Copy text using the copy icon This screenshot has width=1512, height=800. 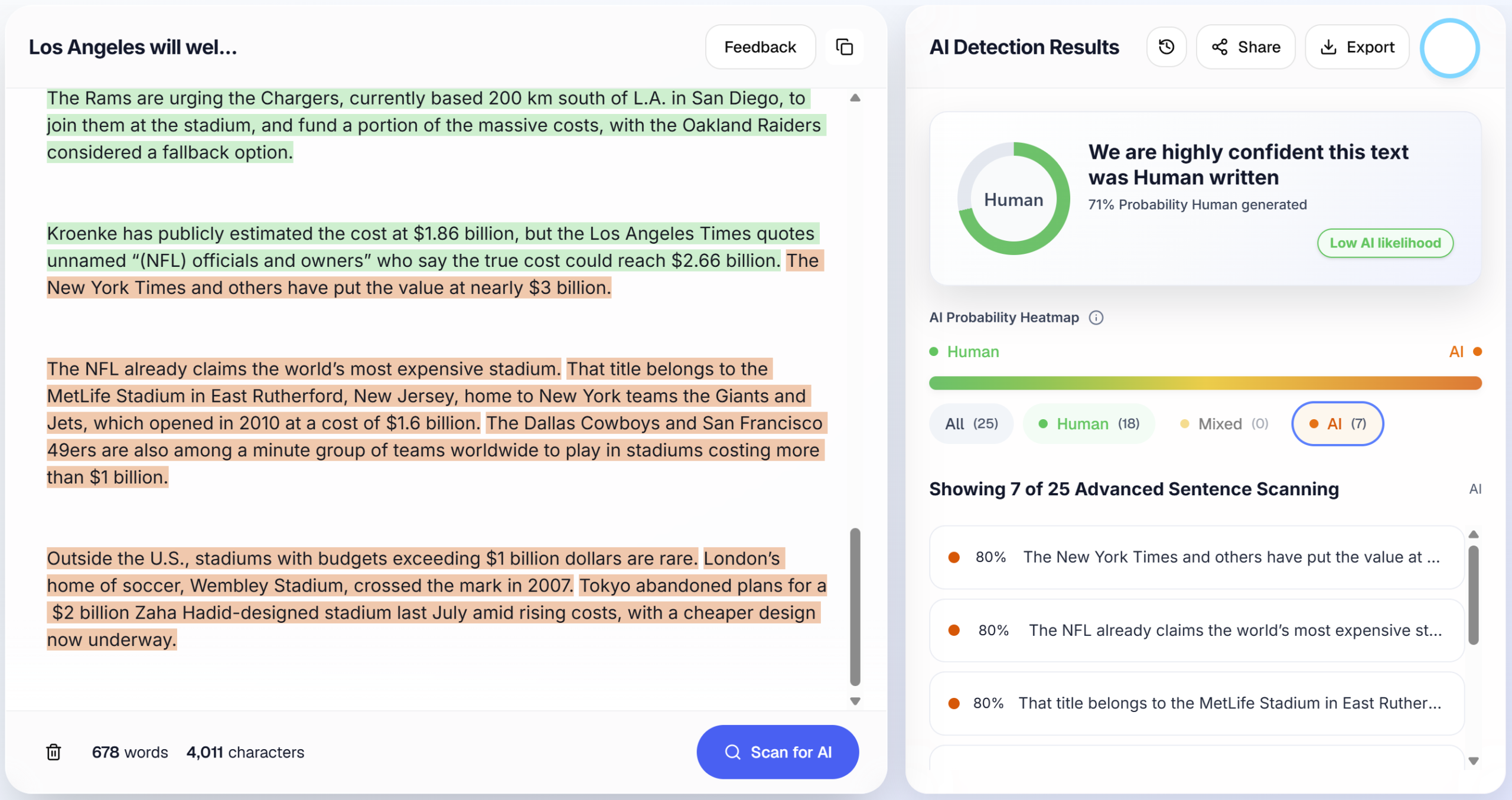[844, 47]
